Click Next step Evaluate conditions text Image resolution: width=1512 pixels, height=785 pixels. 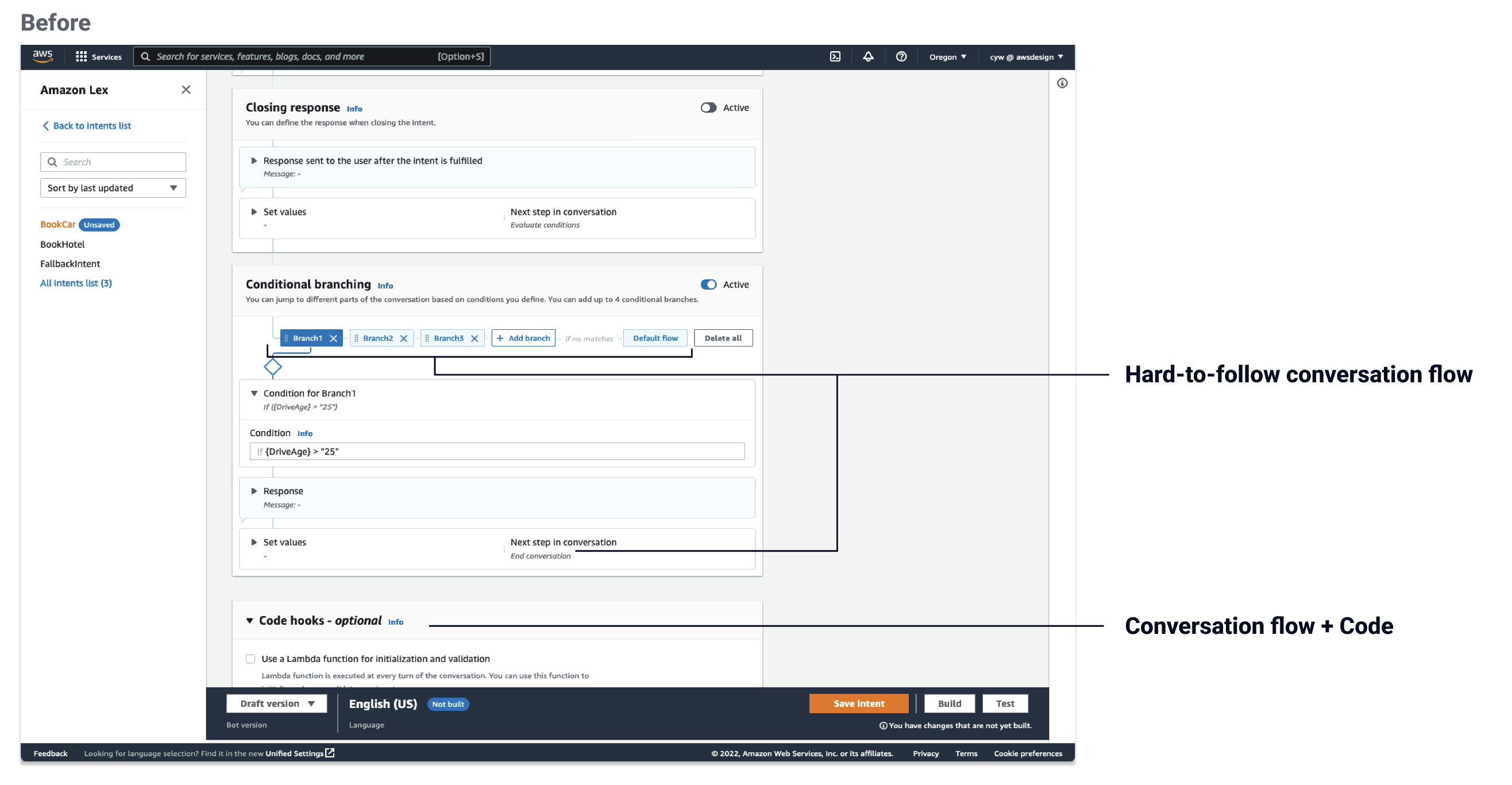[x=545, y=225]
